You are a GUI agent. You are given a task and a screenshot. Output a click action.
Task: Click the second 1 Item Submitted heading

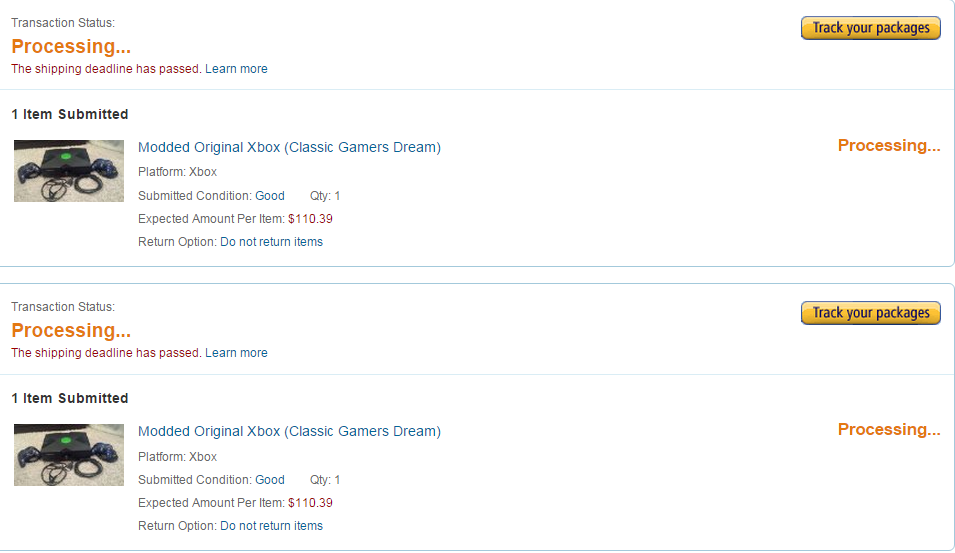[70, 398]
